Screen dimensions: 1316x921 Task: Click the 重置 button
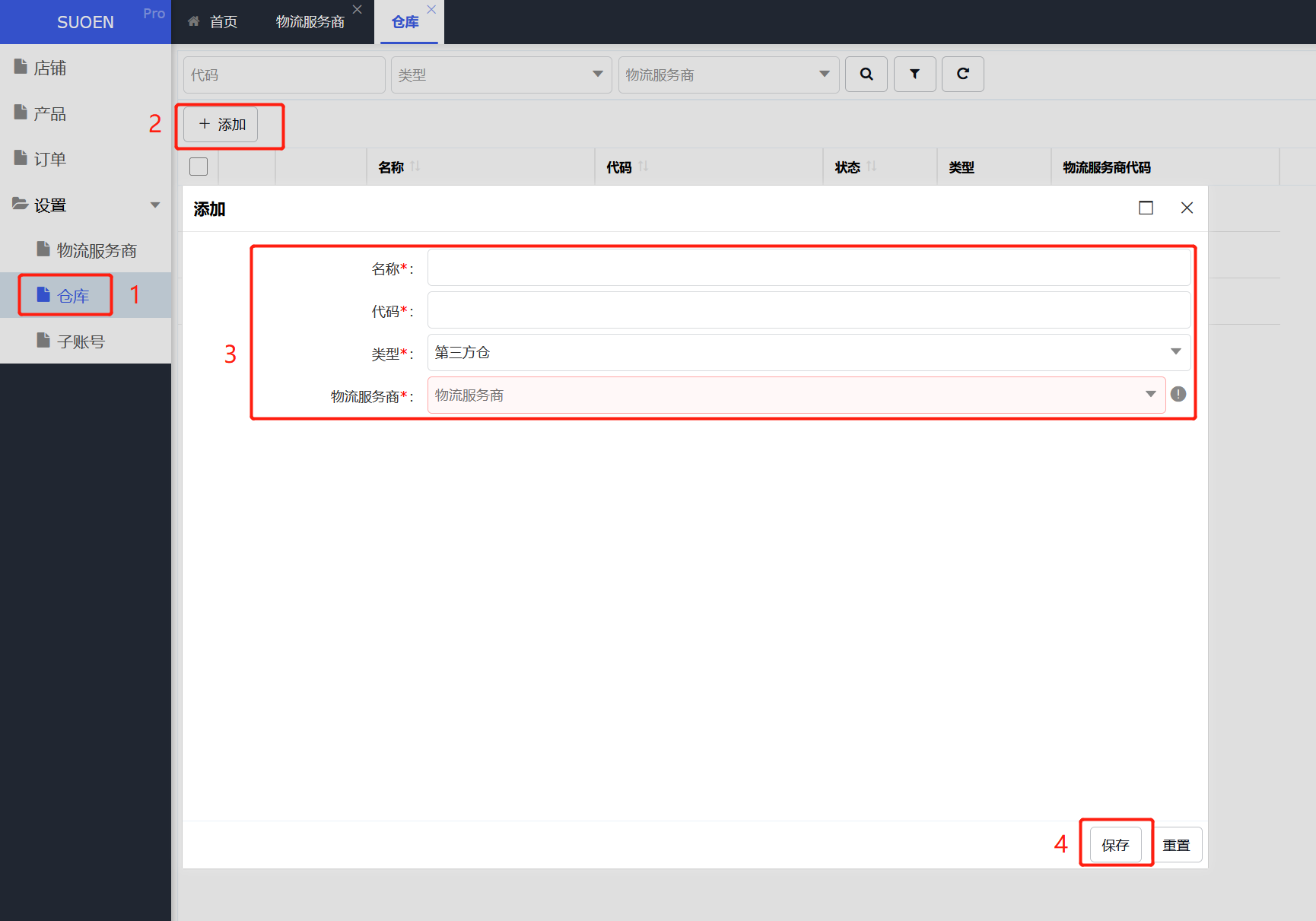click(x=1176, y=845)
